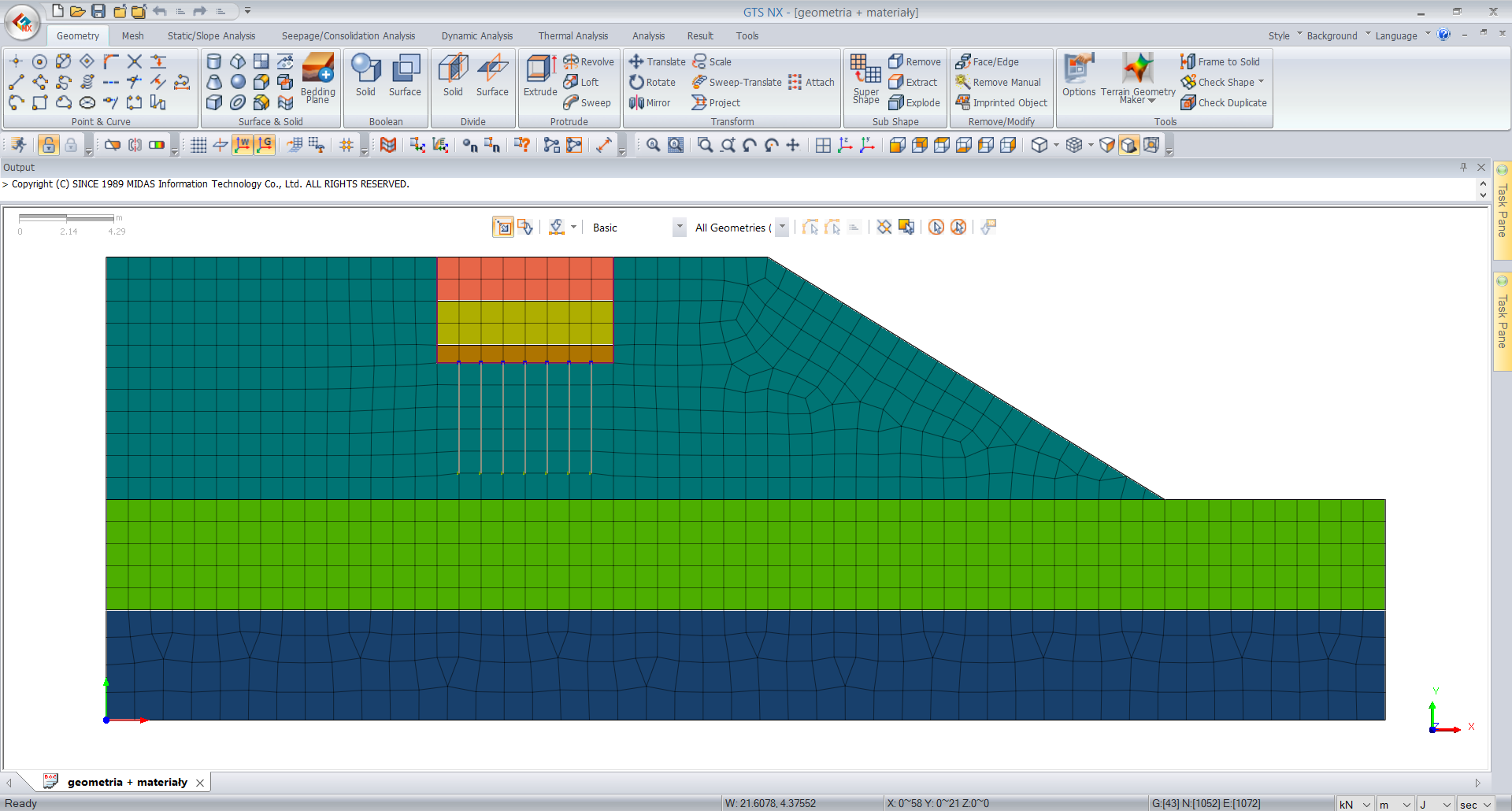Screen dimensions: 1512x811
Task: Click the orange top material layer
Action: click(x=524, y=279)
